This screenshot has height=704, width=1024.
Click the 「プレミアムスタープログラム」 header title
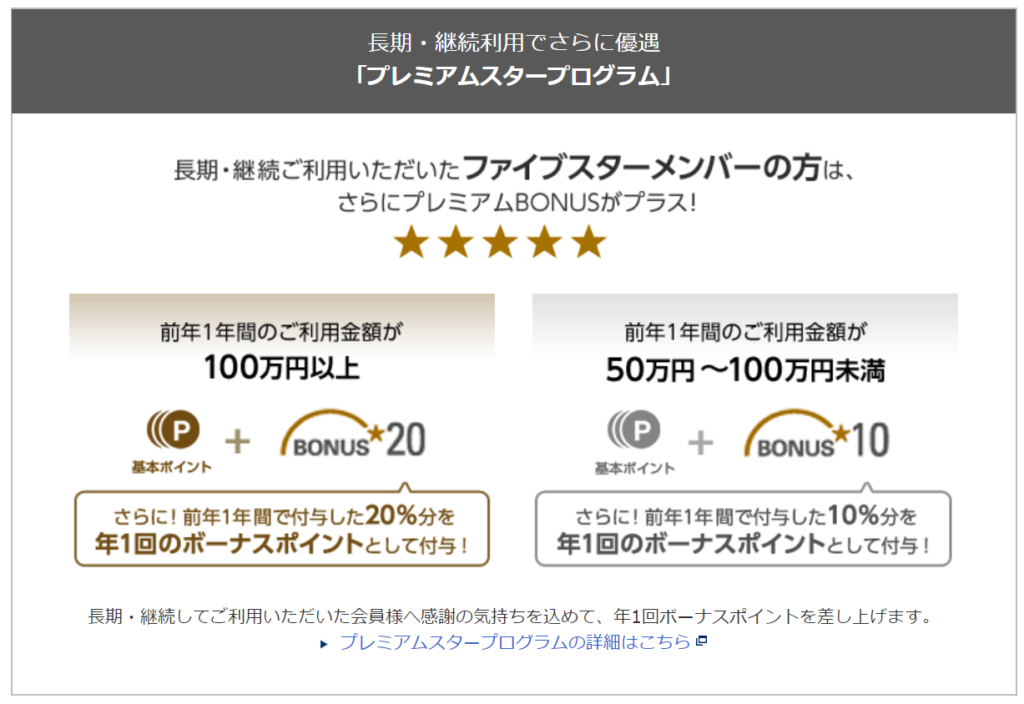(512, 76)
